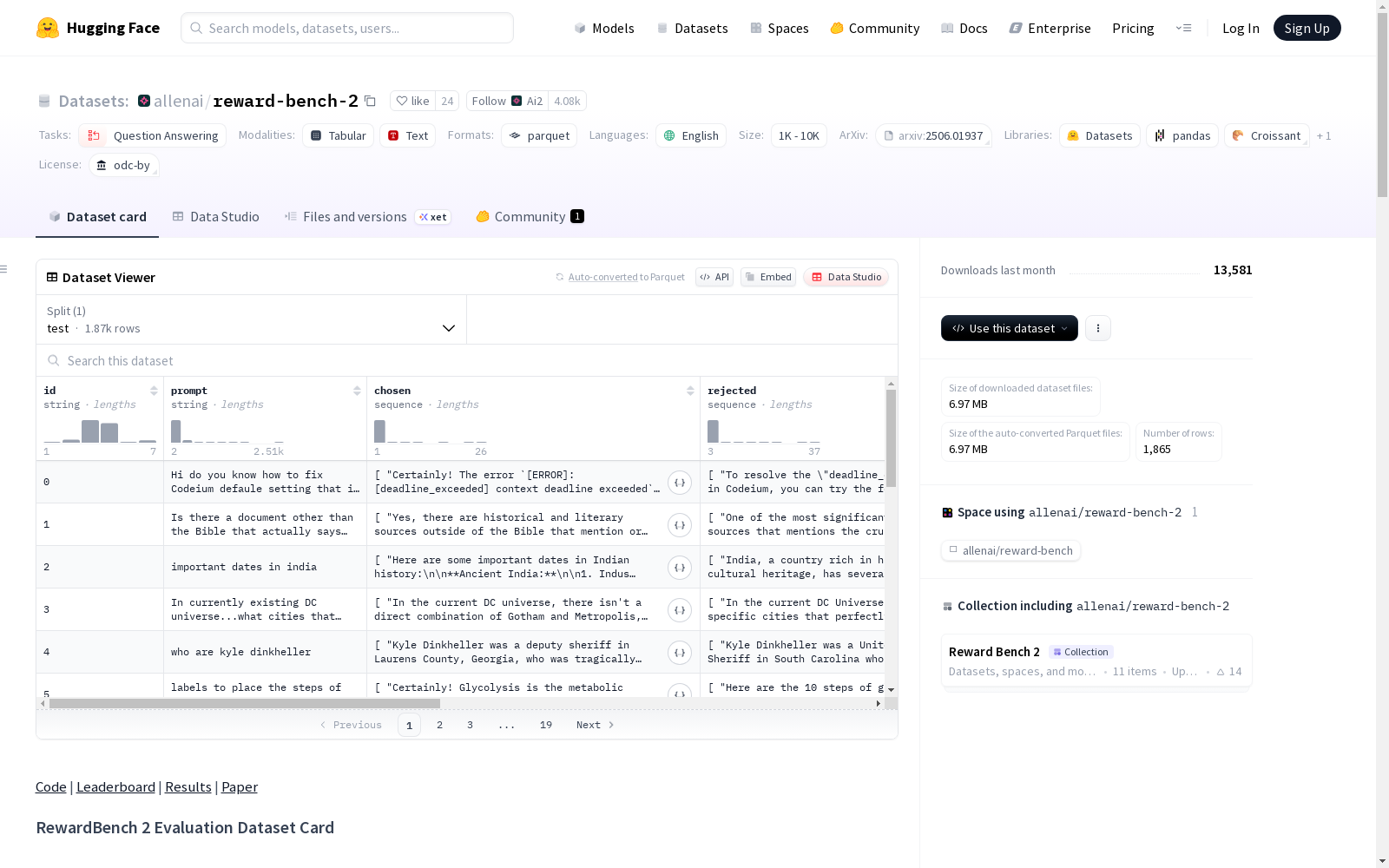Screen dimensions: 1389x868
Task: Switch to the Dataset card tab
Action: [x=97, y=217]
